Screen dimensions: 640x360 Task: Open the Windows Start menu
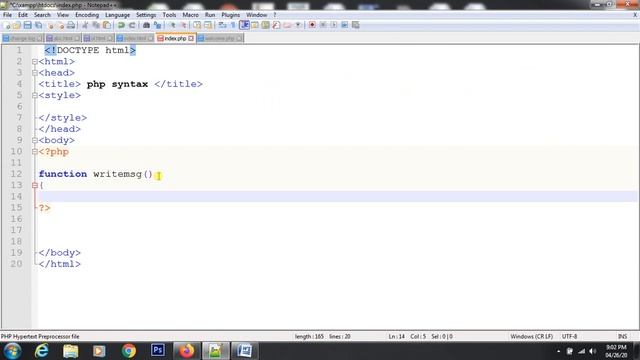click(12, 351)
